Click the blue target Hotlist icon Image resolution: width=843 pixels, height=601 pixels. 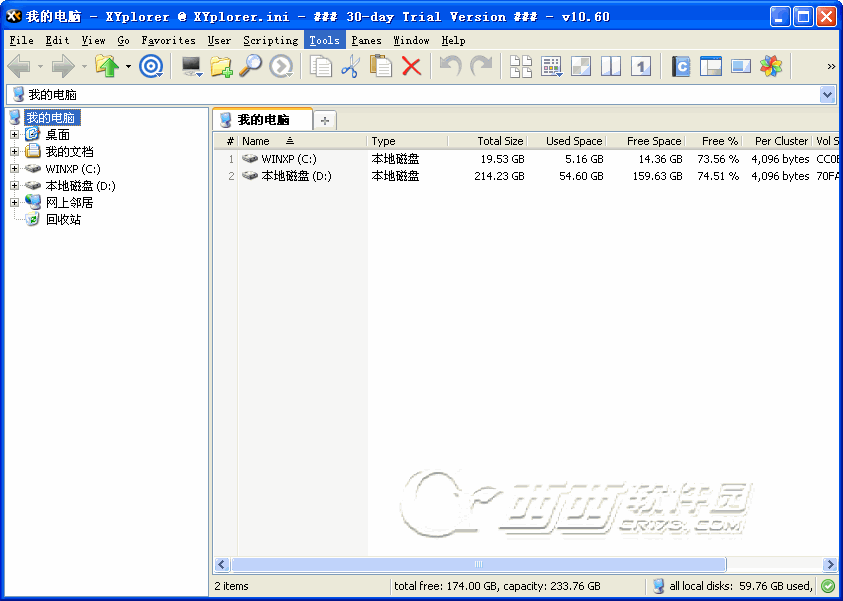click(x=151, y=67)
